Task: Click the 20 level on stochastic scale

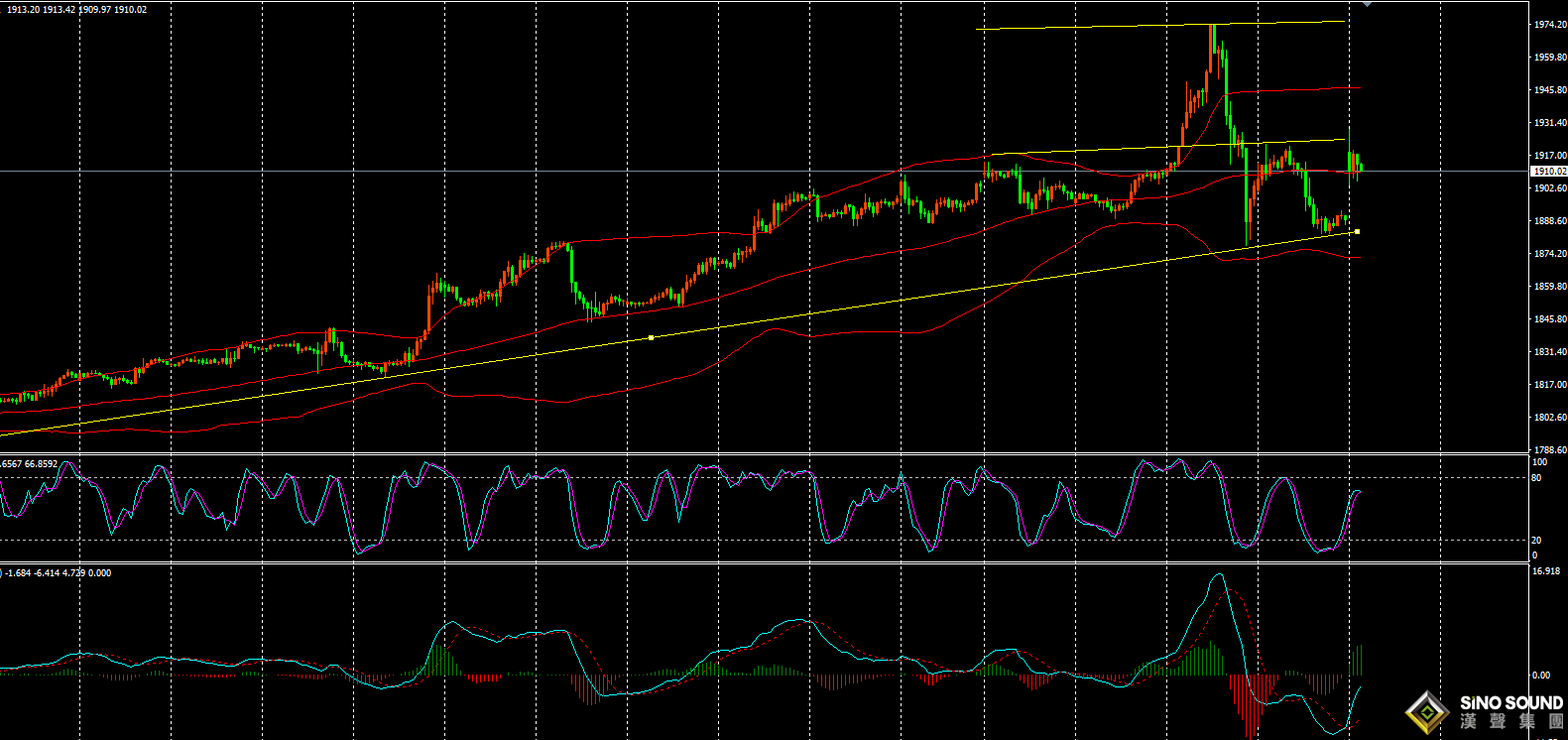Action: click(1536, 541)
